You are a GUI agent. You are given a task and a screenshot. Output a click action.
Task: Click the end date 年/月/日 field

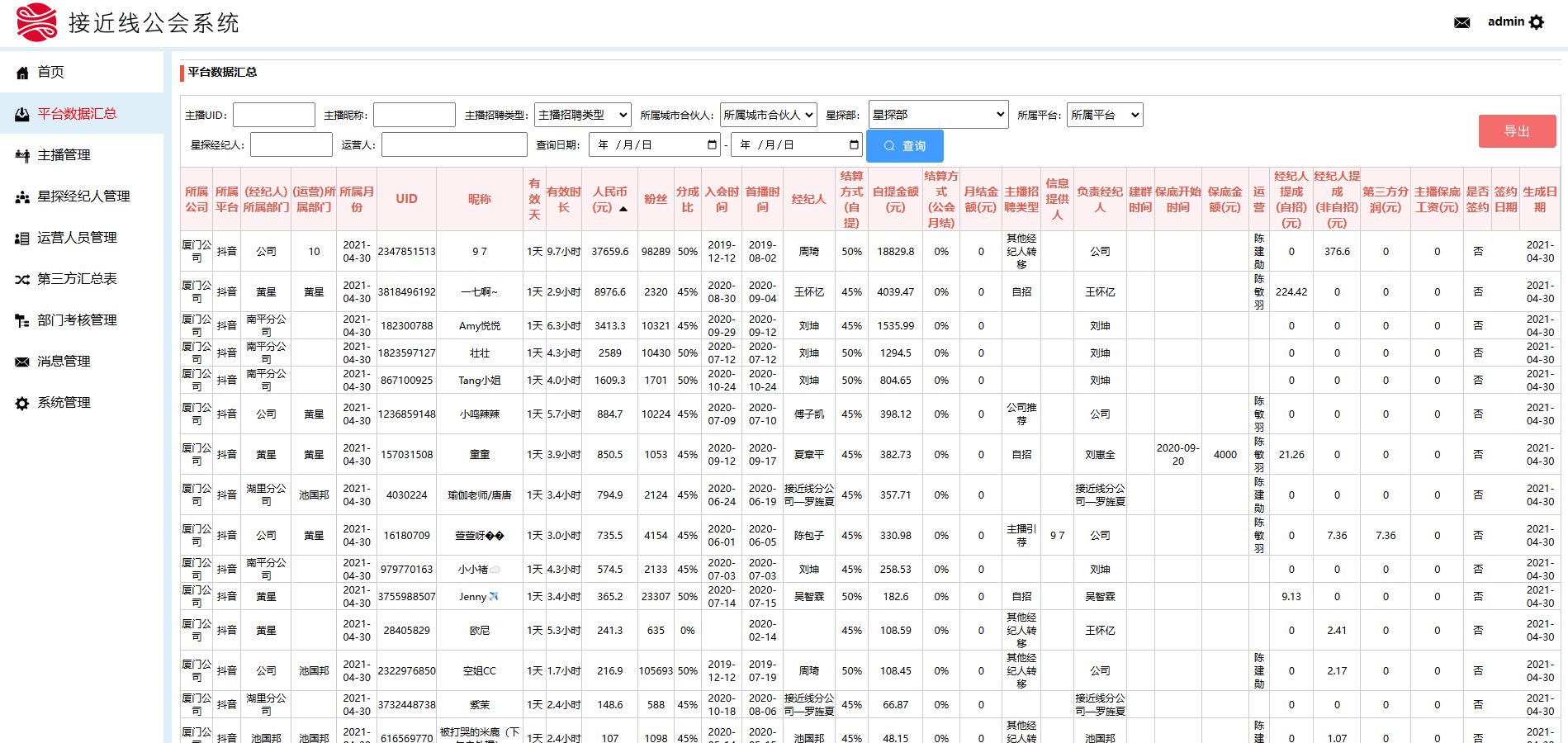(797, 144)
